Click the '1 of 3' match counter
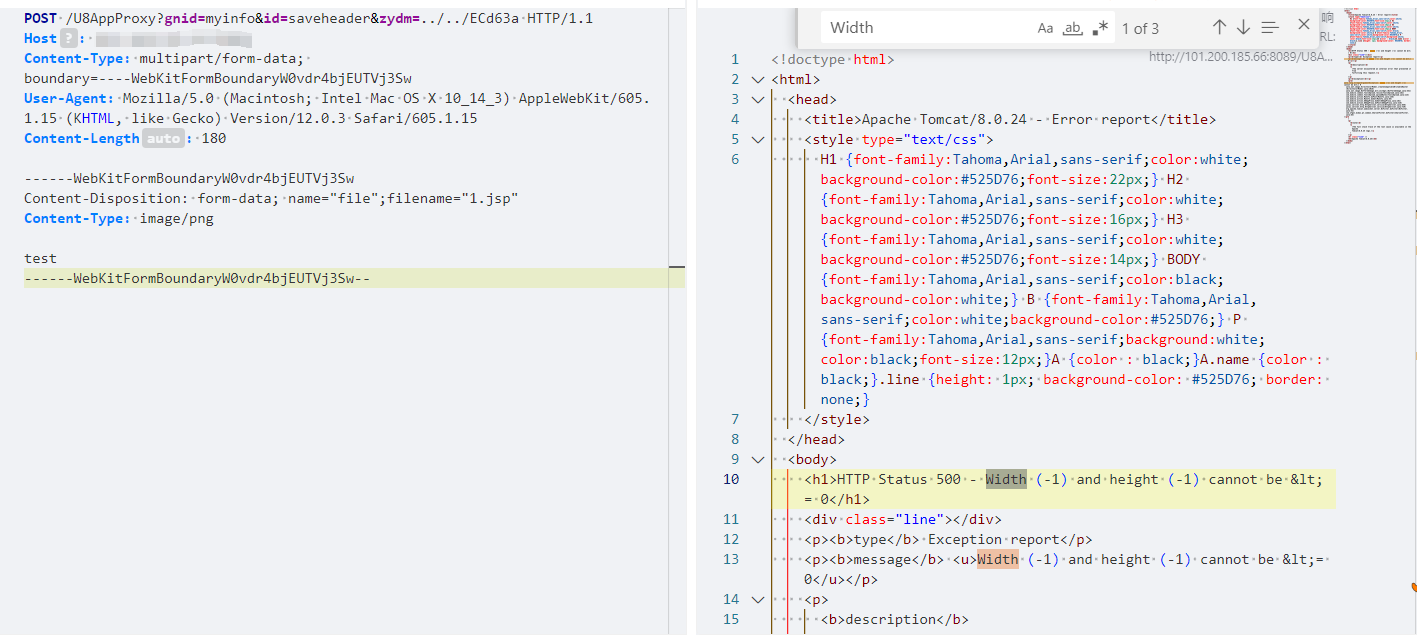This screenshot has width=1417, height=636. coord(1140,28)
